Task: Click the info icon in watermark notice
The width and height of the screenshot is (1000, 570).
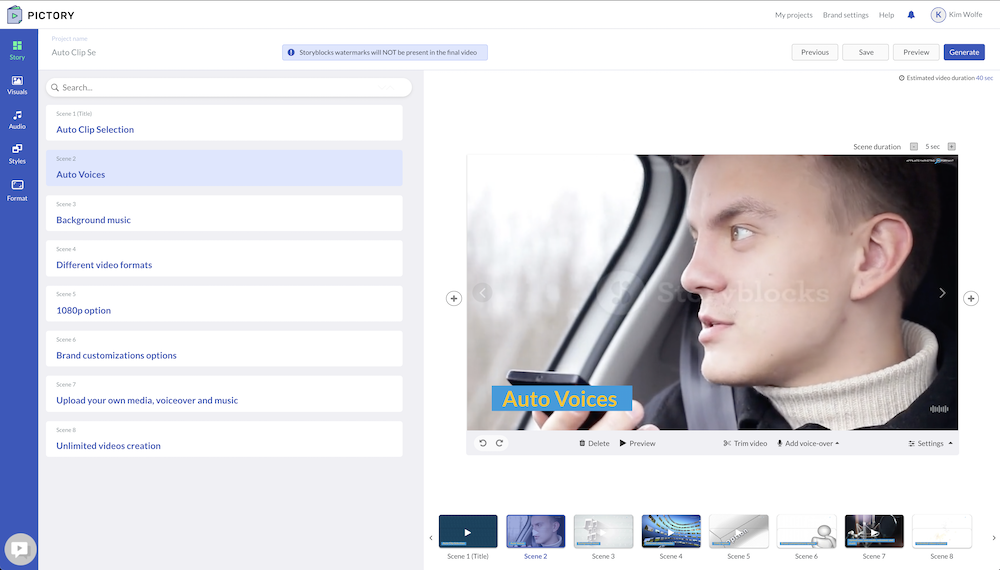Action: click(x=291, y=52)
